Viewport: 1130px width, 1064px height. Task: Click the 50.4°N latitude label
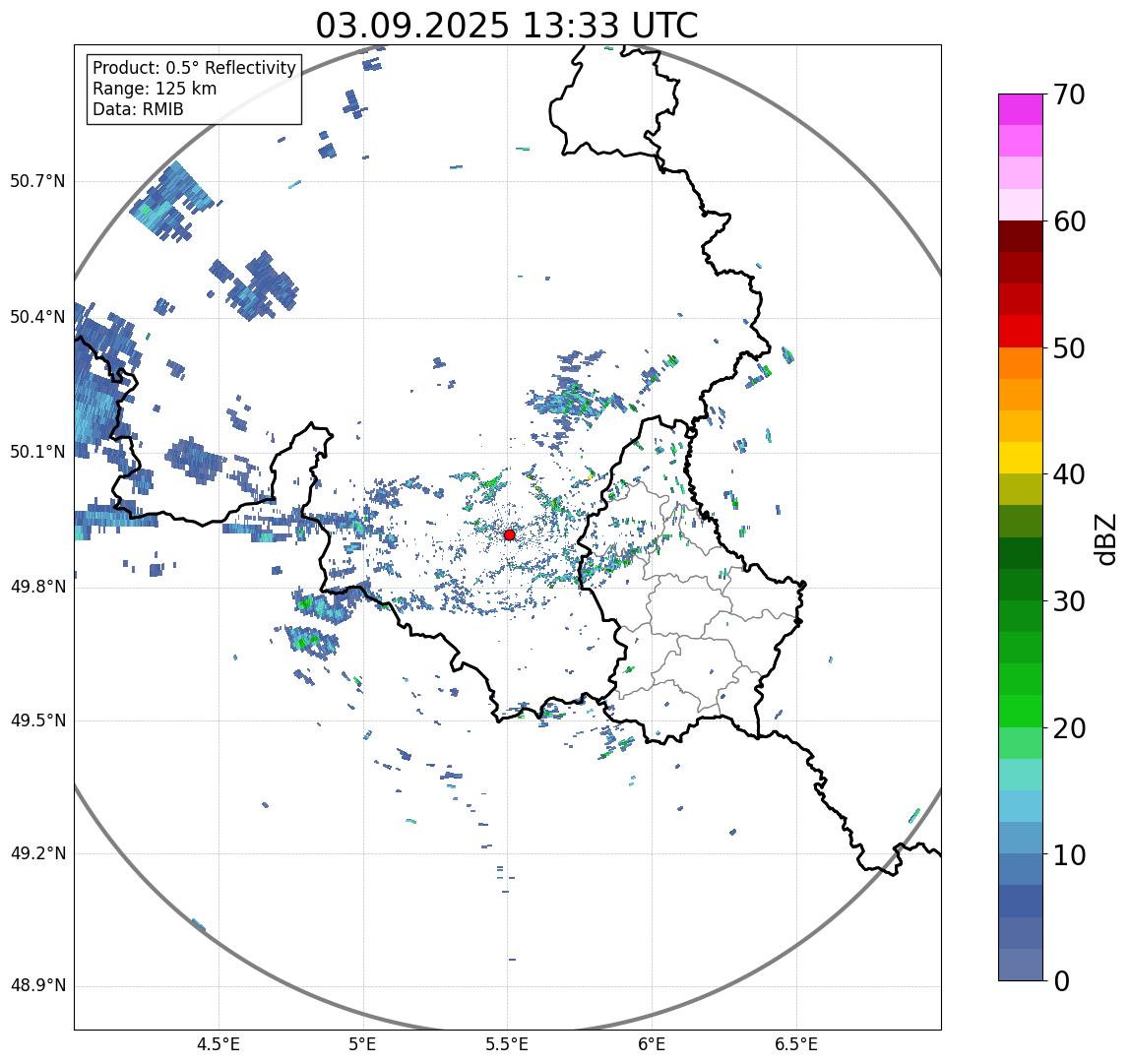click(37, 317)
